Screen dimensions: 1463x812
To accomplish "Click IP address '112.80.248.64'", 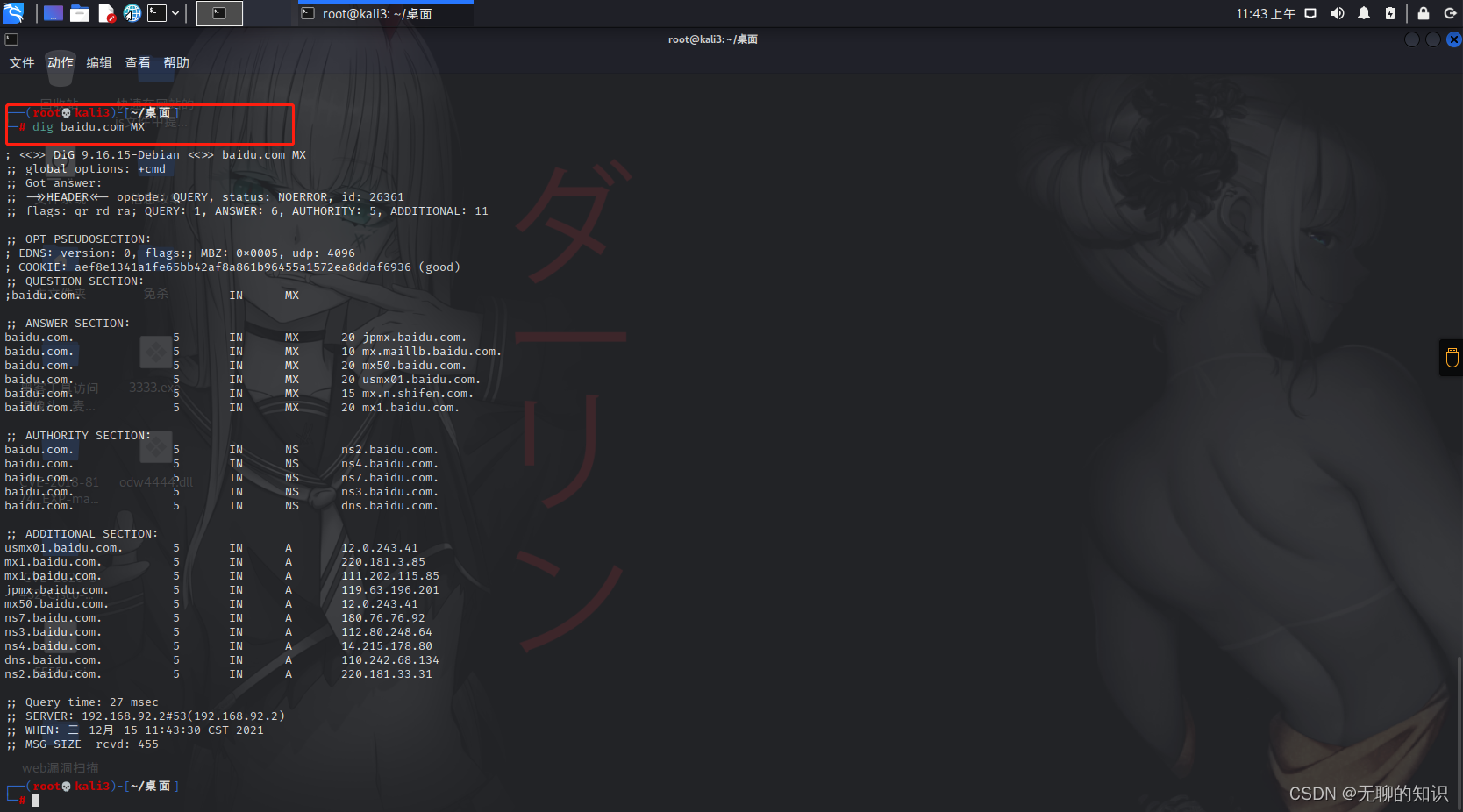I will 387,632.
